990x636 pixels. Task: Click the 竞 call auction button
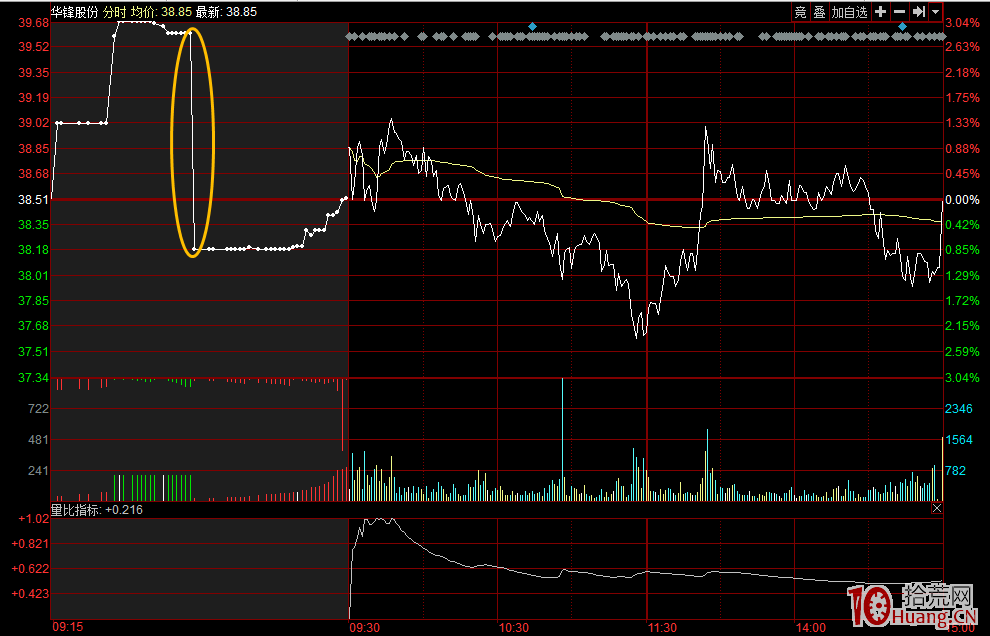(800, 12)
